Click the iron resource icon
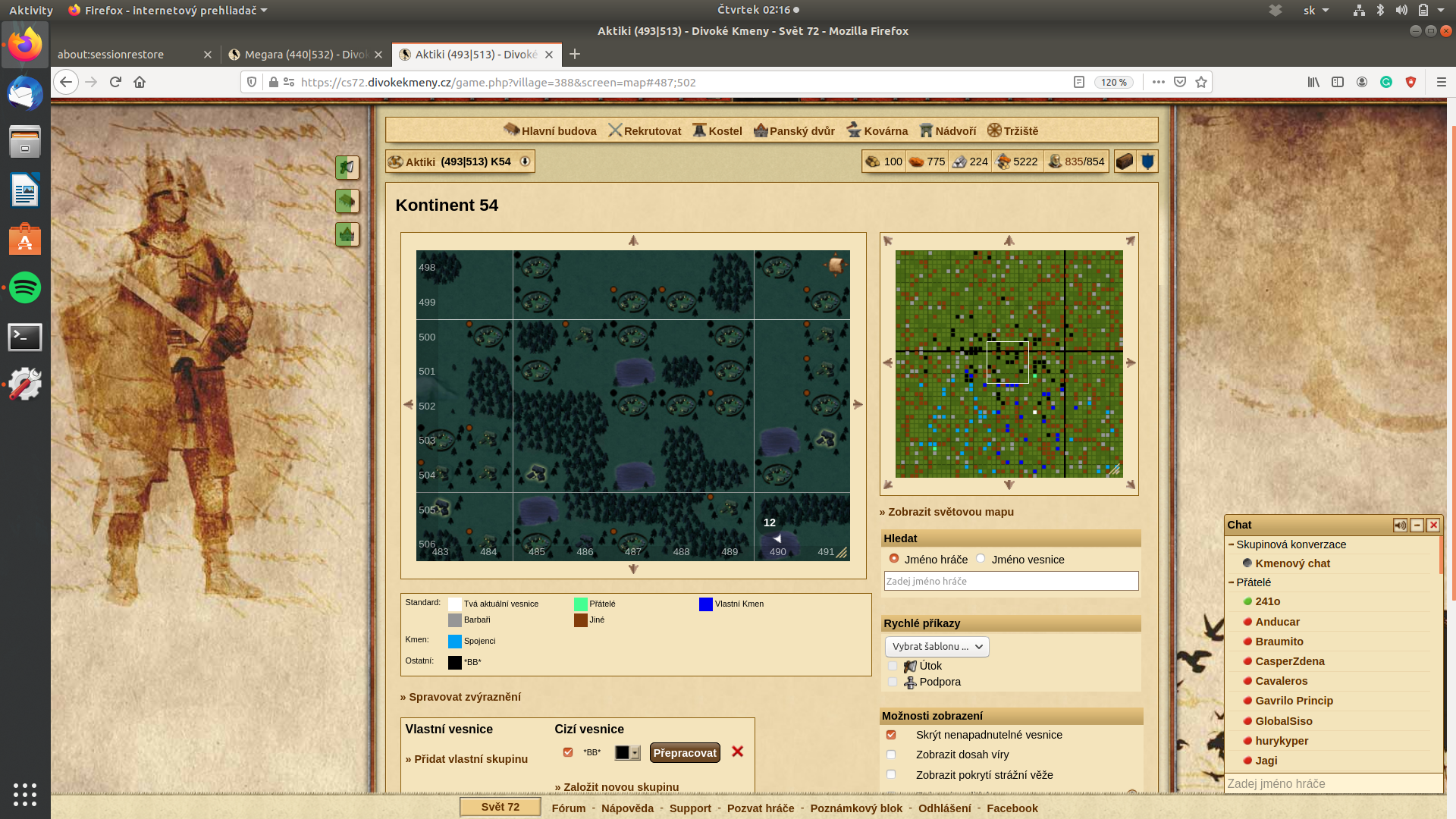This screenshot has height=819, width=1456. pos(959,162)
